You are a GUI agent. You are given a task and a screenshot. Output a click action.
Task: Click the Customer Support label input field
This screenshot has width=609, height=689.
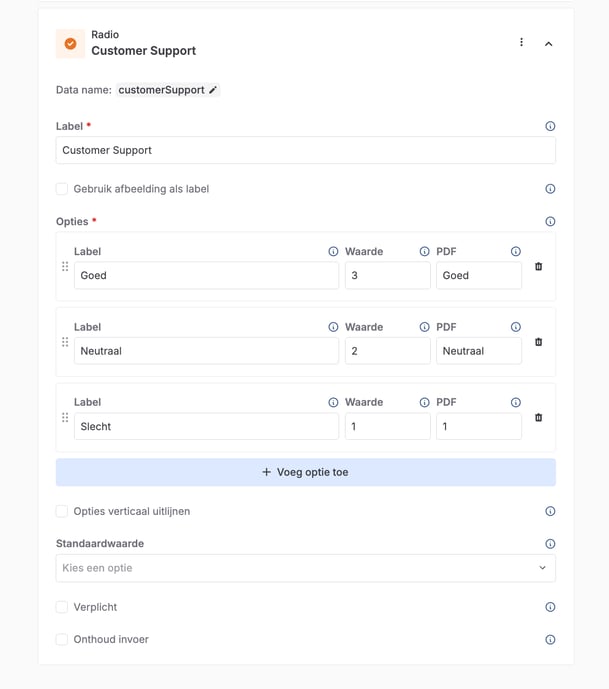pos(305,150)
